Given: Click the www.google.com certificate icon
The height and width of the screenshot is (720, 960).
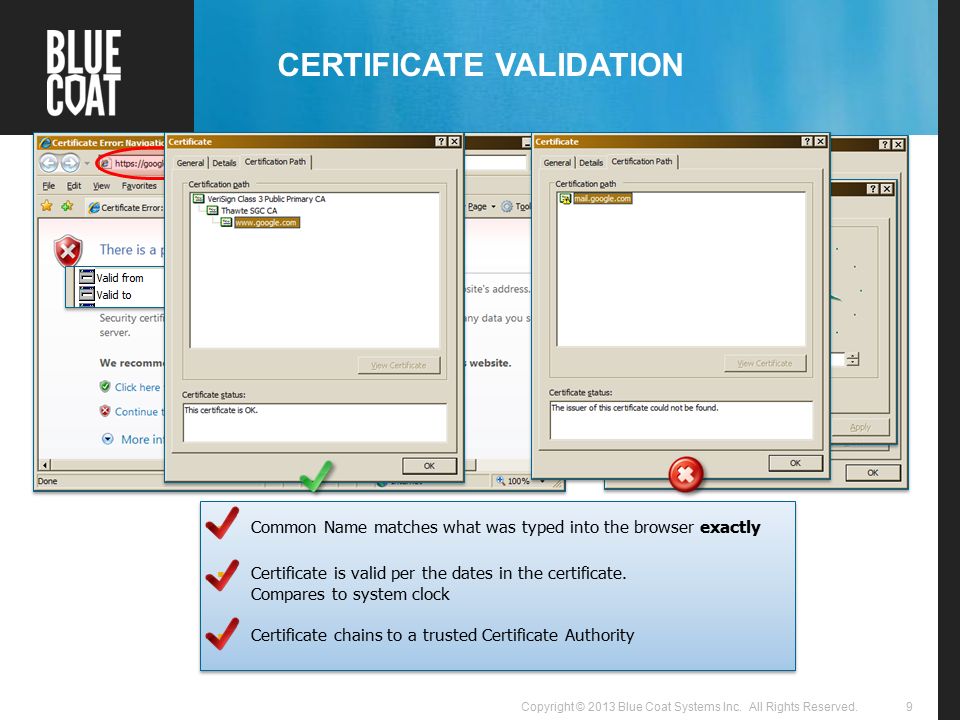Looking at the screenshot, I should (226, 222).
